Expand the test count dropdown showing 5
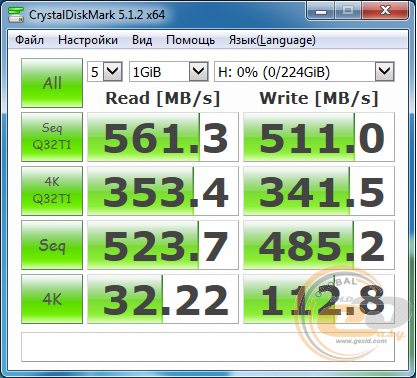The width and height of the screenshot is (417, 378). point(105,72)
